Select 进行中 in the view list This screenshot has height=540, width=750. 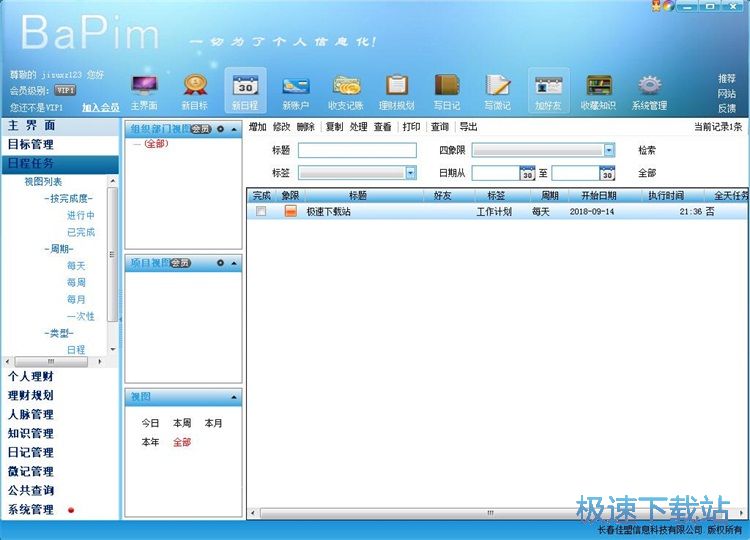point(81,215)
